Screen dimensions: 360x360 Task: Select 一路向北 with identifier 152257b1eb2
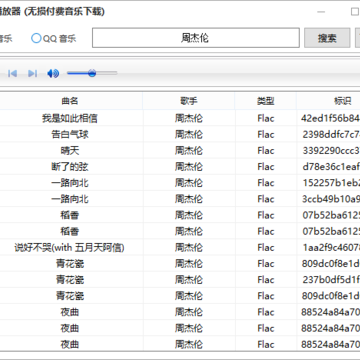(x=70, y=183)
